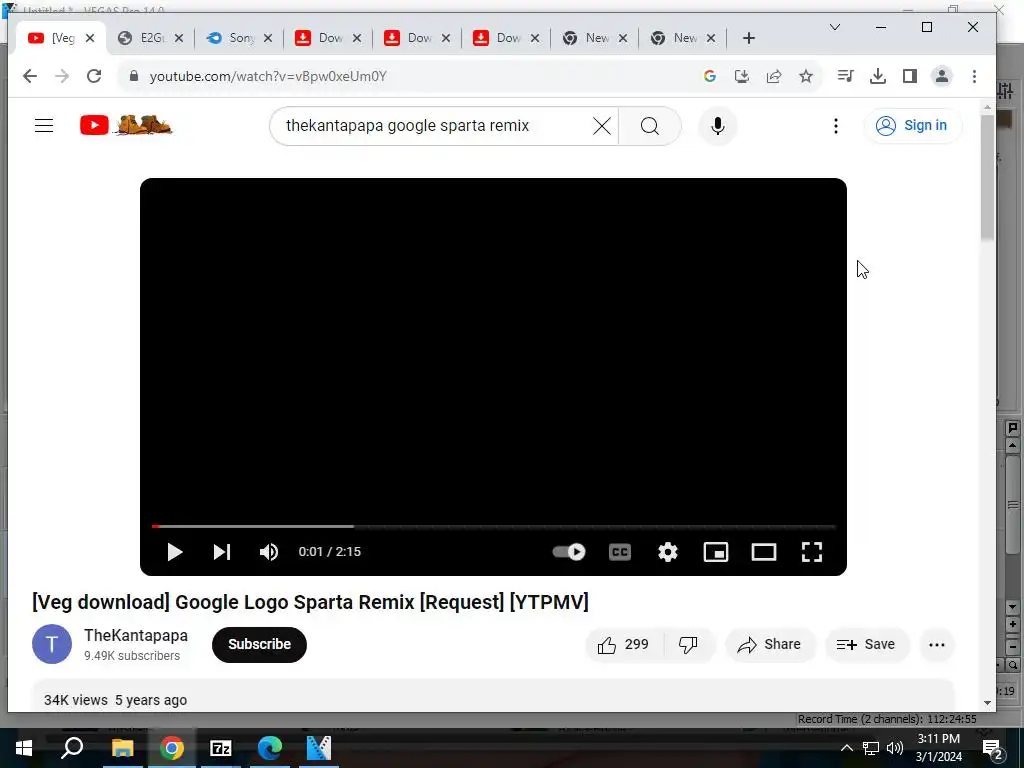
Task: Open system volume control in tray
Action: click(x=895, y=748)
